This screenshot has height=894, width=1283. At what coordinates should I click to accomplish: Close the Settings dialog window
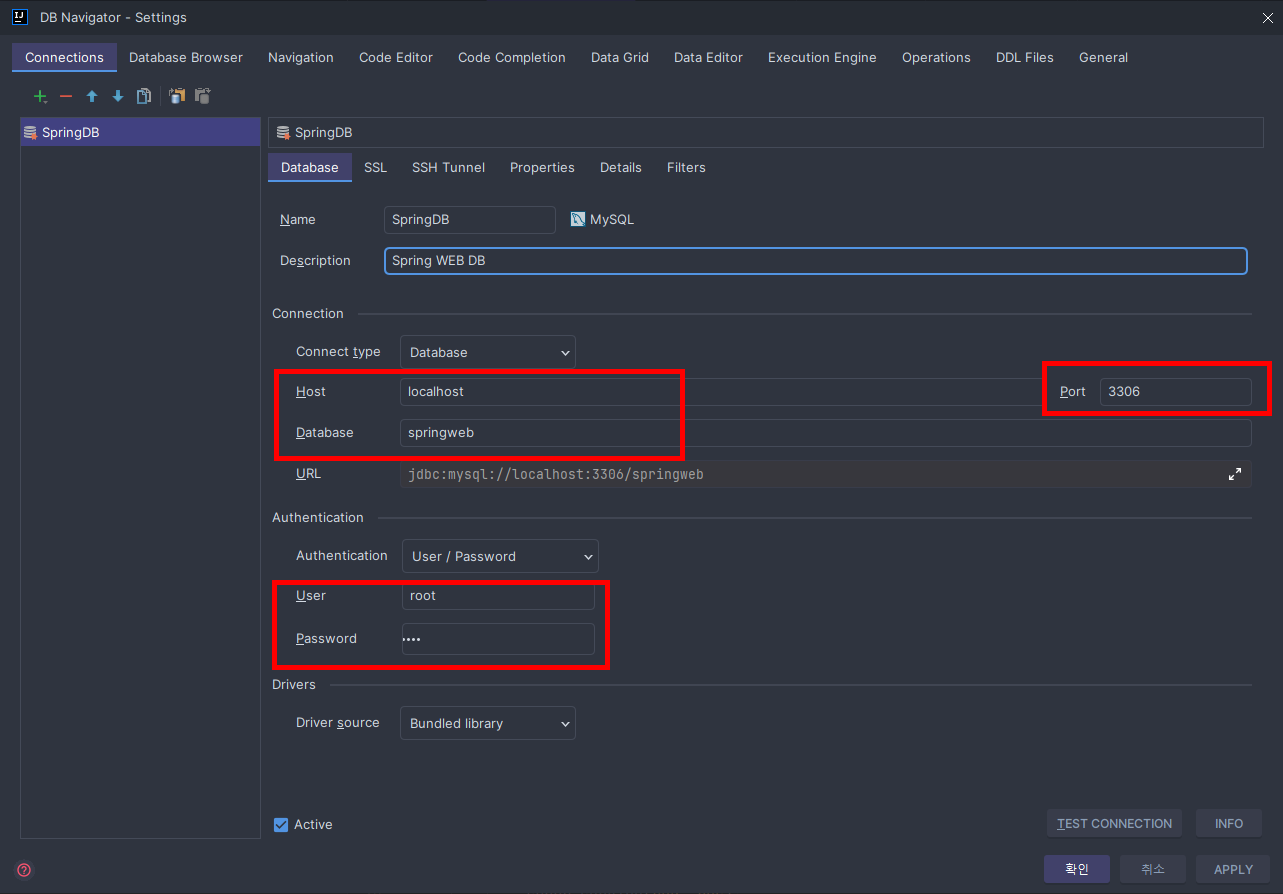pos(1268,17)
